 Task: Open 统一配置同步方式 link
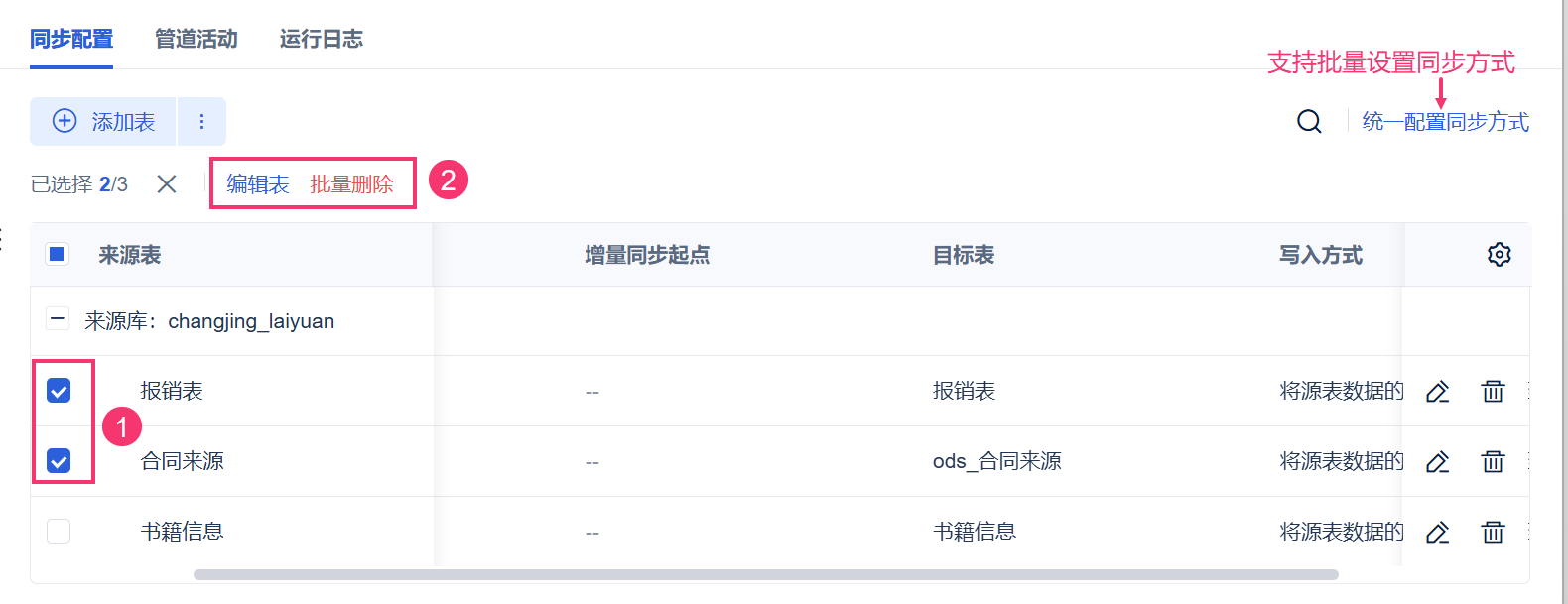(1445, 122)
